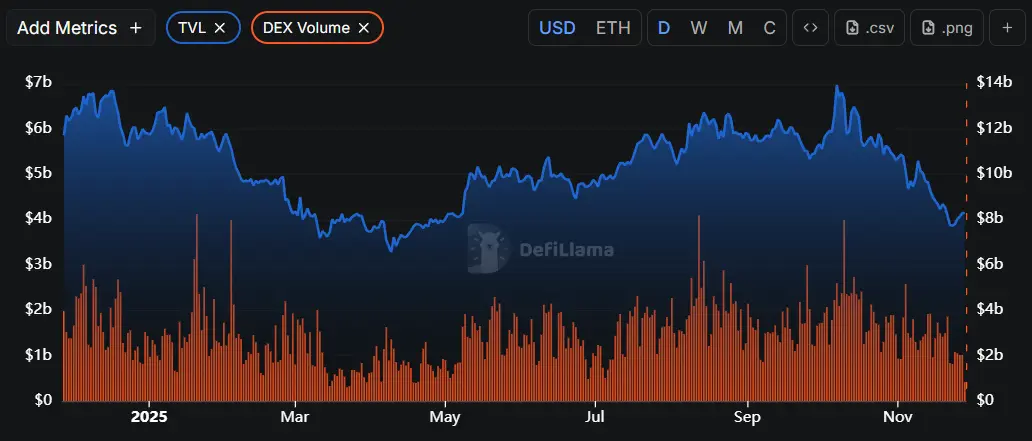Screen dimensions: 1032x441
Task: Click the plus button at far right
Action: [1007, 28]
